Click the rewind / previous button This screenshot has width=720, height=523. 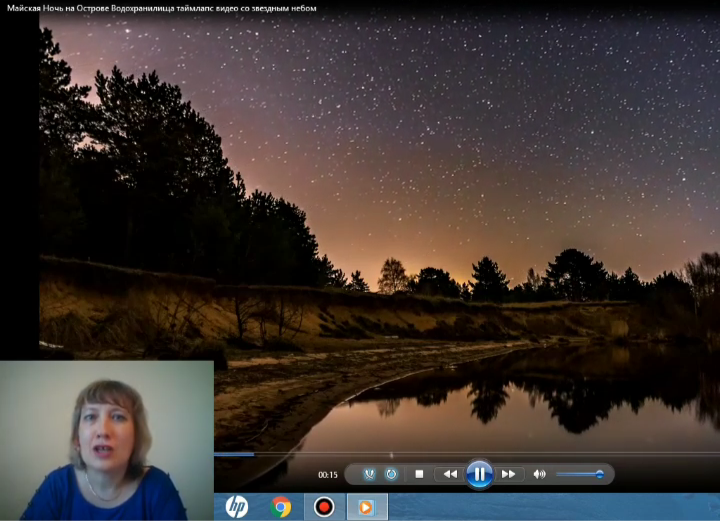click(450, 474)
